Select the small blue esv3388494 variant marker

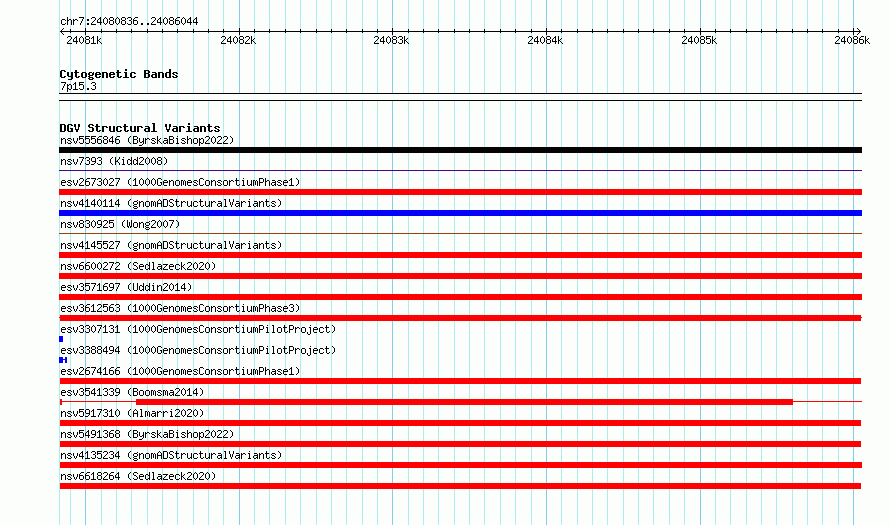point(63,360)
